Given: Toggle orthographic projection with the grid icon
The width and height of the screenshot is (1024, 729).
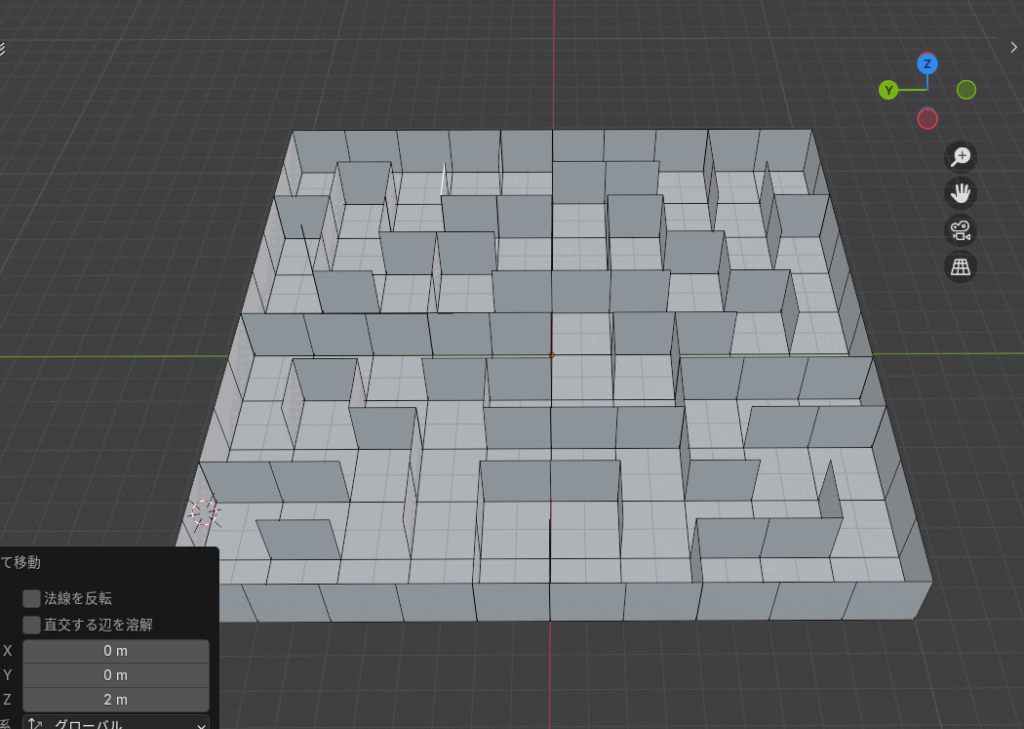Looking at the screenshot, I should [959, 266].
